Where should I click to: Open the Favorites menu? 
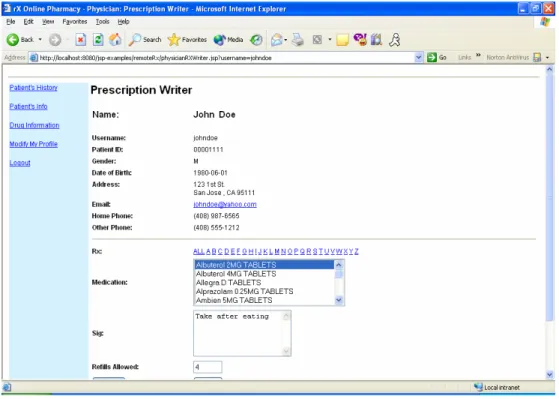[x=75, y=22]
